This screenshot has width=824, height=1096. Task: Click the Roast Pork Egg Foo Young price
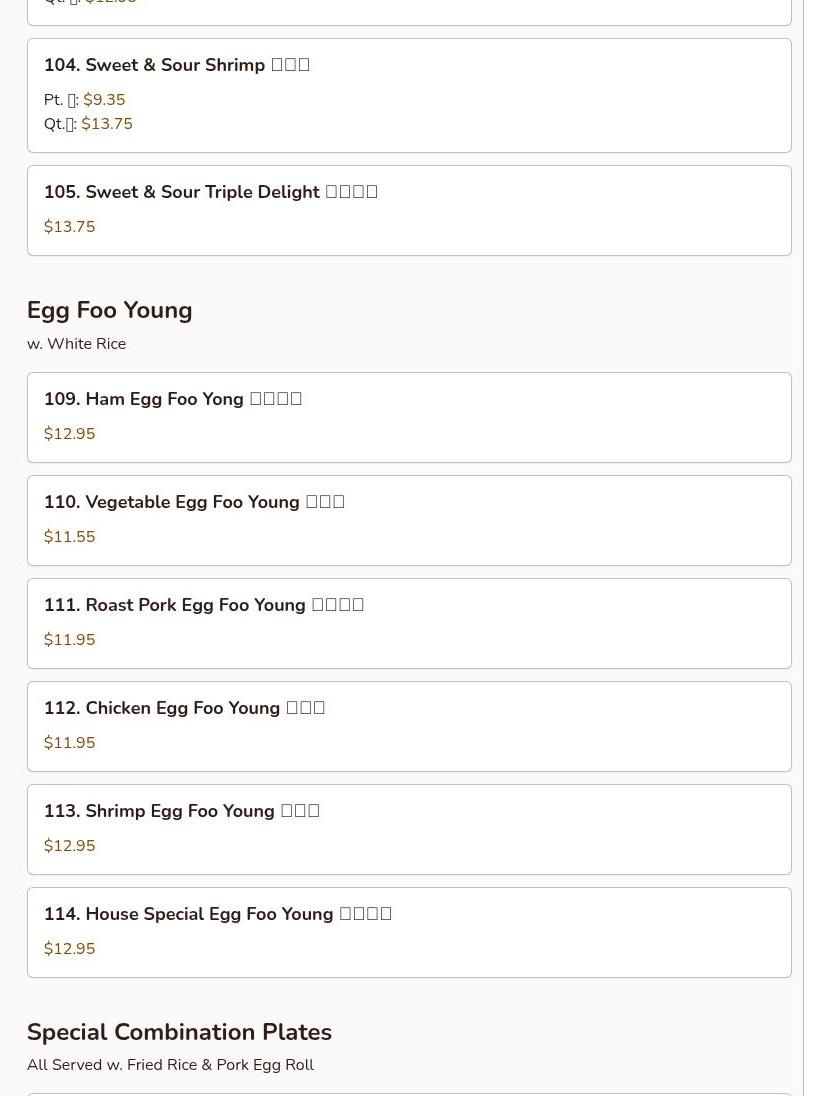click(70, 640)
